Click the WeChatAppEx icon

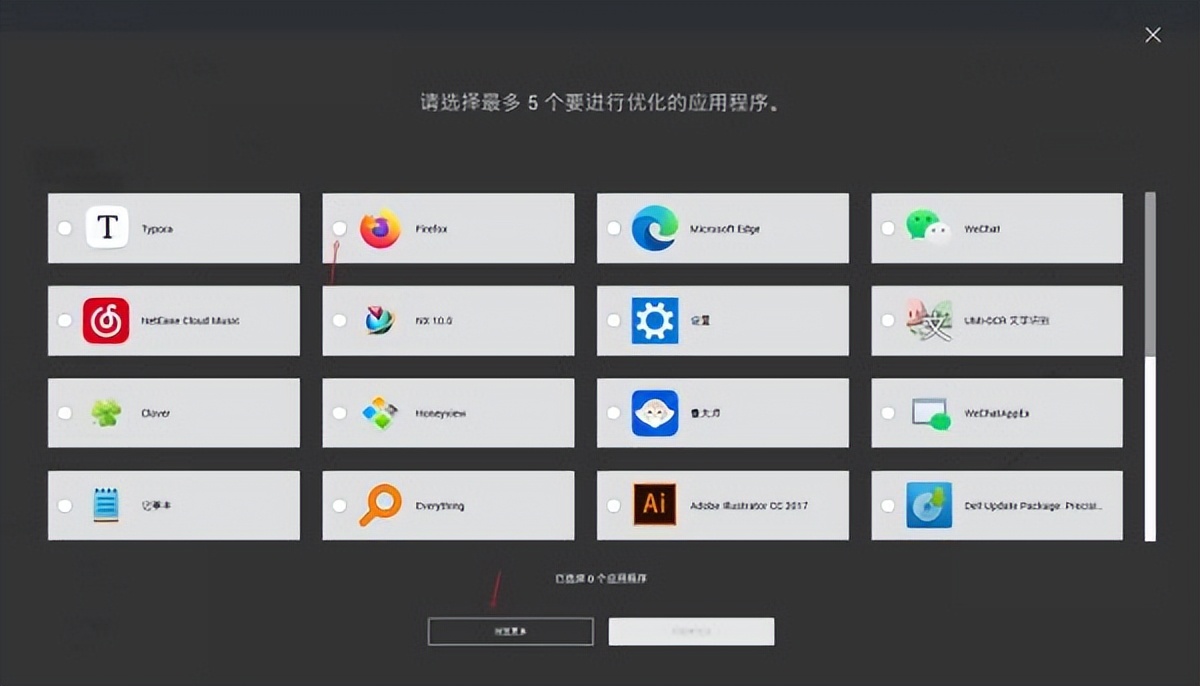pos(930,412)
